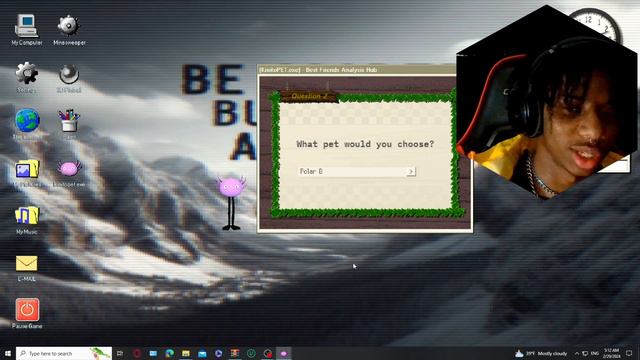This screenshot has width=640, height=360.
Task: Click the 'Type here to search' box
Action: point(64,353)
